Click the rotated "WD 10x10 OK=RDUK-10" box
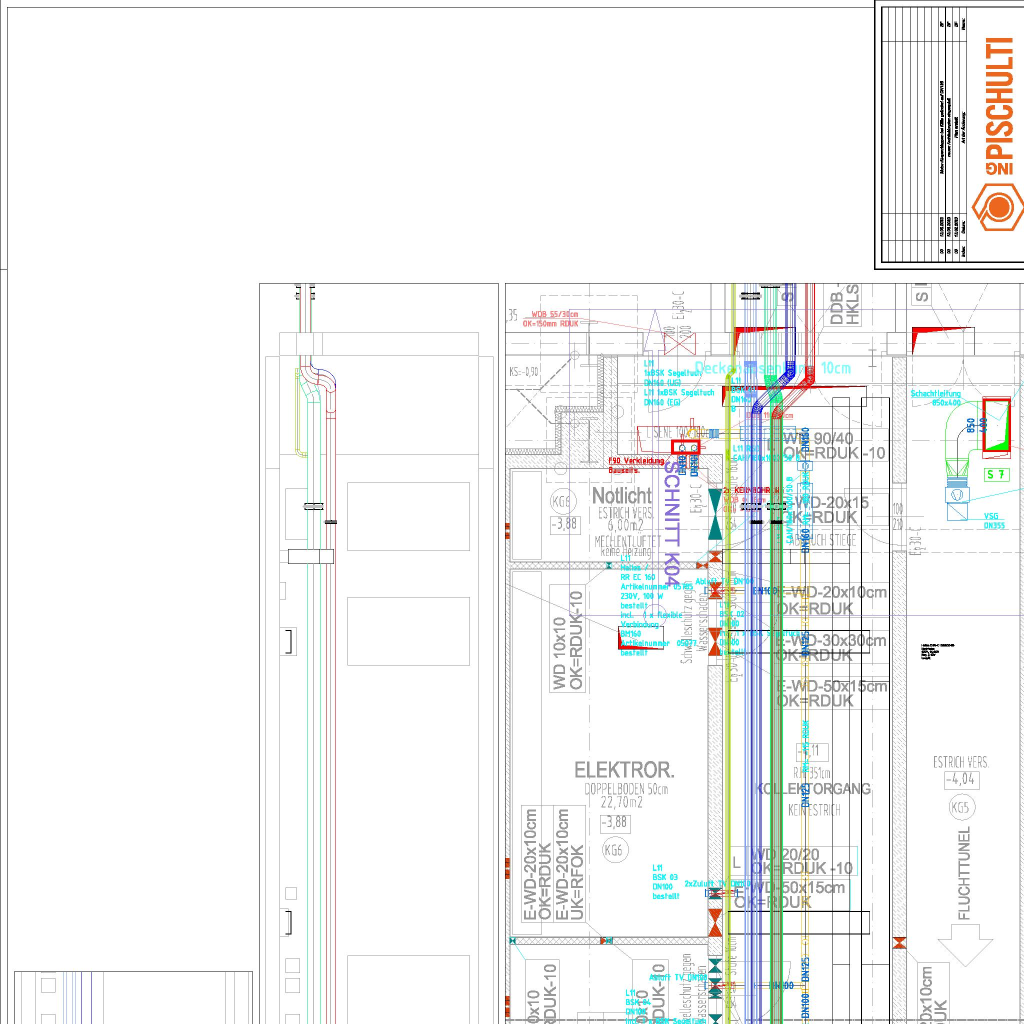Image resolution: width=1024 pixels, height=1024 pixels. 567,639
